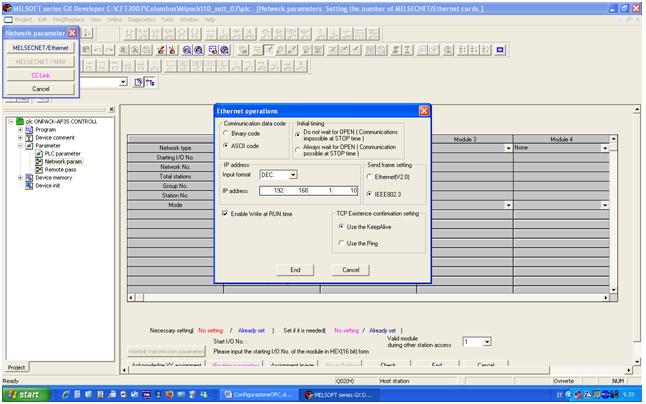Select the ASCII code radio button
Viewport: 646px width, 404px height.
click(226, 146)
